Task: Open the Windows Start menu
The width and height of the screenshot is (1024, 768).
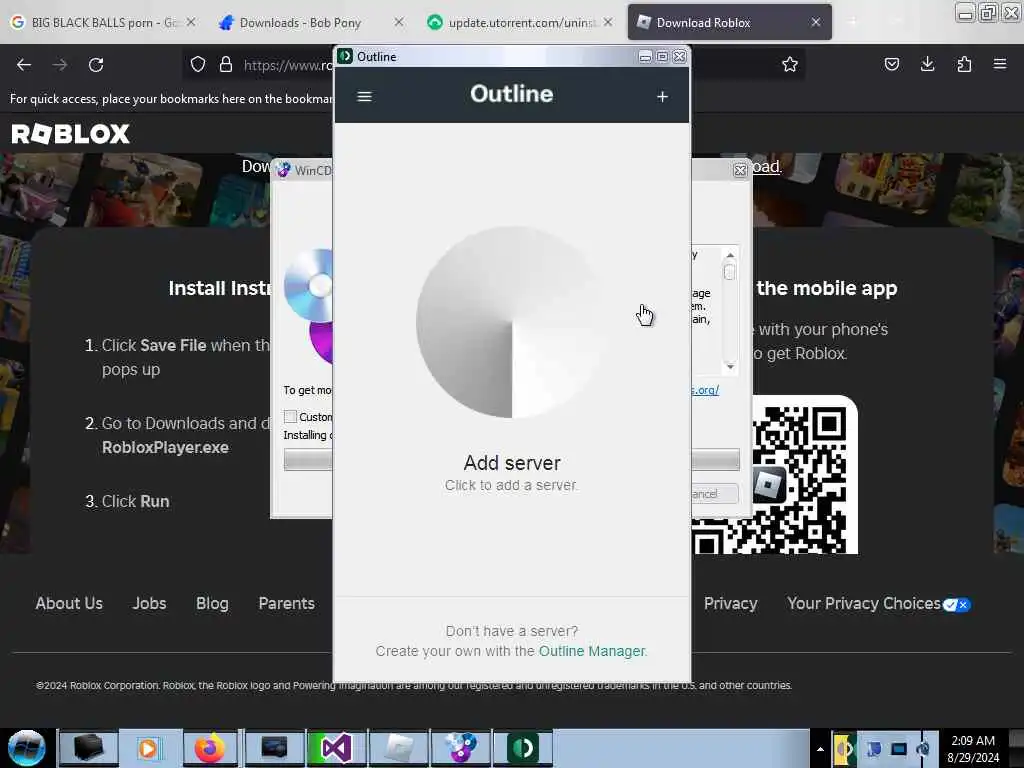Action: 27,748
